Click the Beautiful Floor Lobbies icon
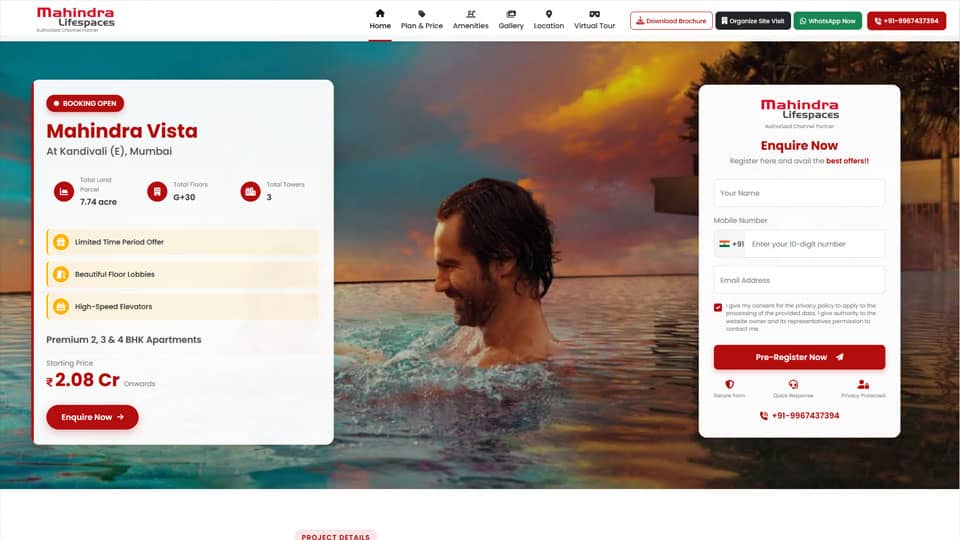The width and height of the screenshot is (960, 540). point(61,274)
